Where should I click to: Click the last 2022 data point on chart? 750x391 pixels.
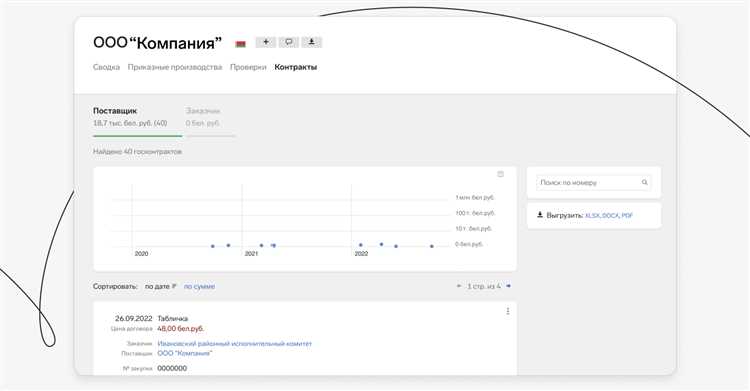(x=431, y=246)
